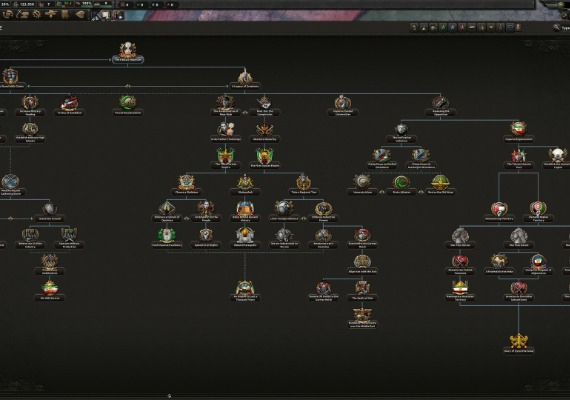570x400 pixels.
Task: Select An Empire to Last a Thousand Years focus
Action: [x=245, y=291]
